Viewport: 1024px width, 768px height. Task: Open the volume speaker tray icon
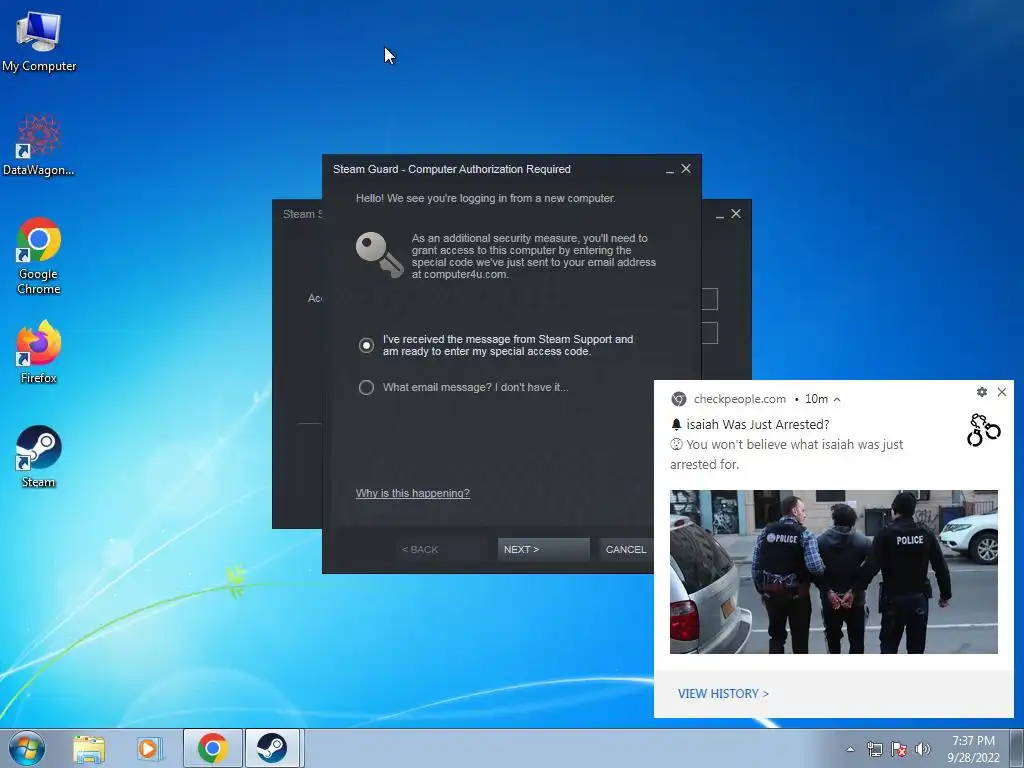click(922, 749)
